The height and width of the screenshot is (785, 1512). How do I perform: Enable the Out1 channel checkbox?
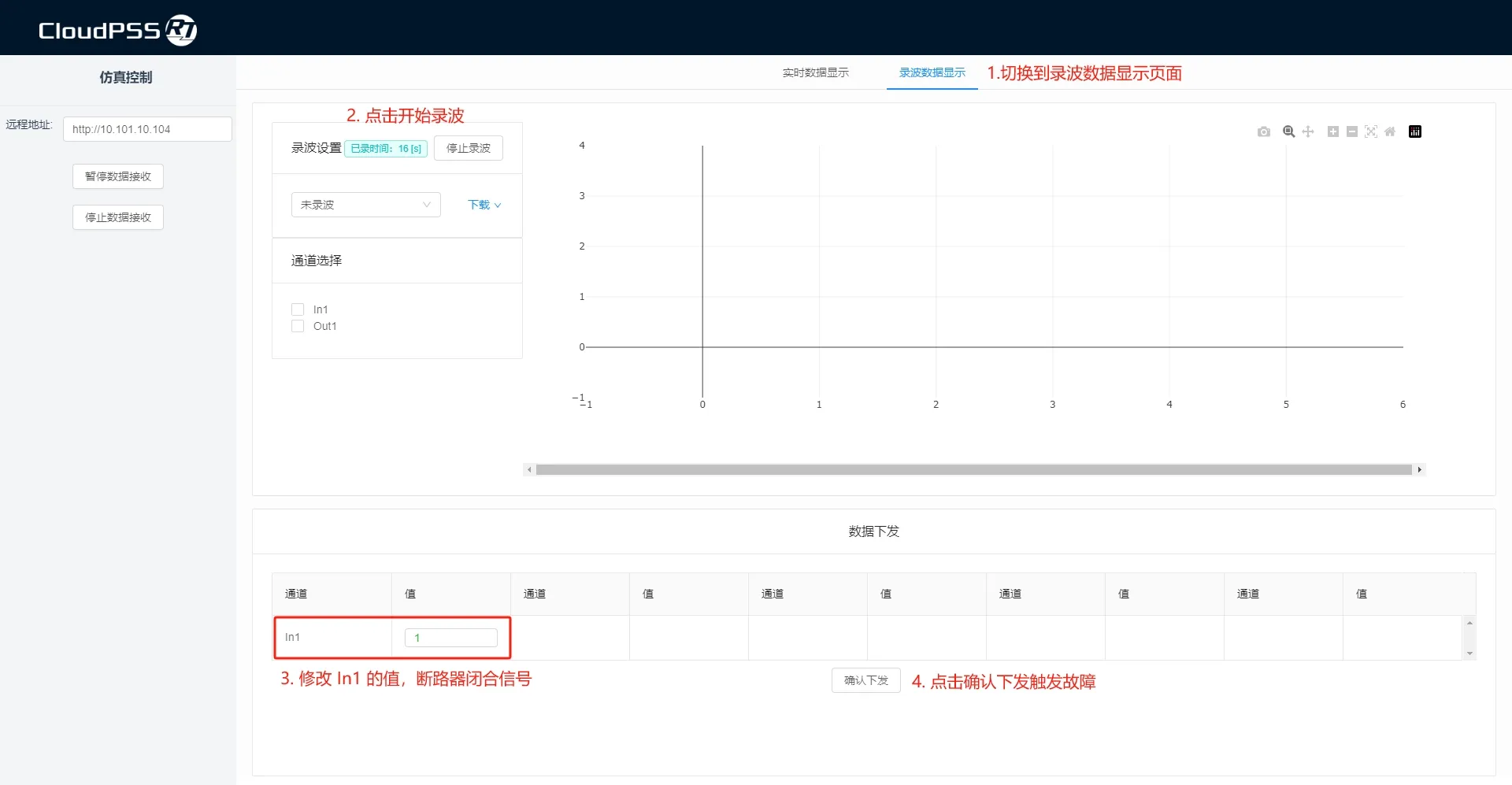298,326
